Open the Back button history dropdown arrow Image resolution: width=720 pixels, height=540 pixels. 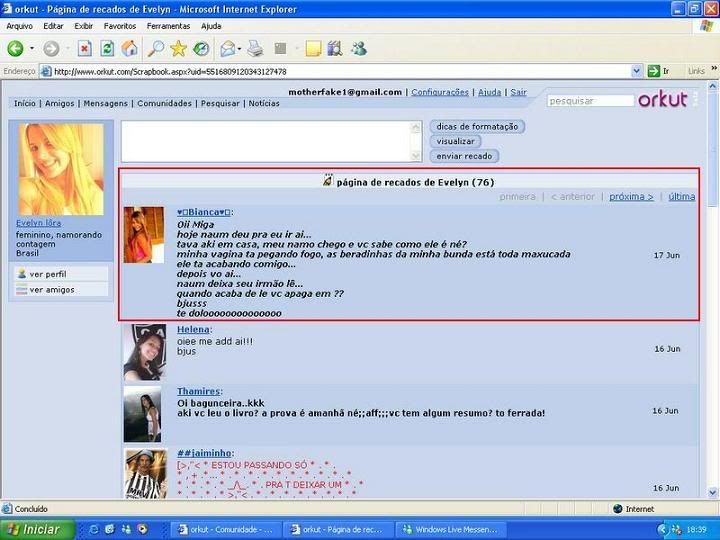tap(32, 48)
